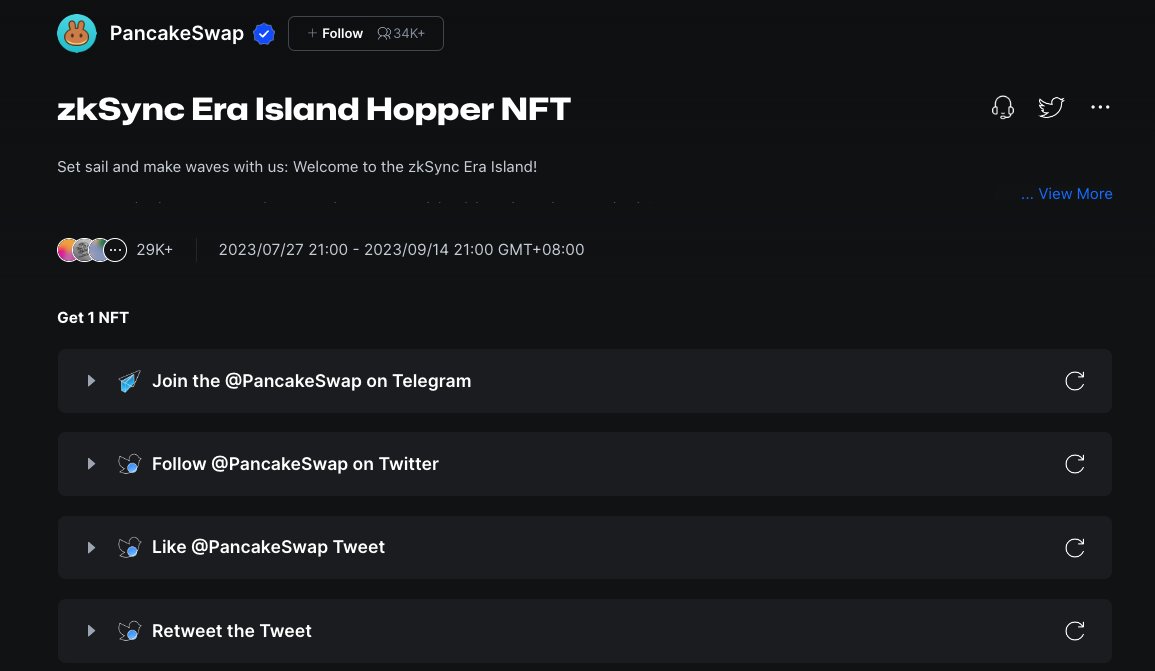The height and width of the screenshot is (671, 1155).
Task: Refresh the Join Telegram task status
Action: [x=1075, y=381]
